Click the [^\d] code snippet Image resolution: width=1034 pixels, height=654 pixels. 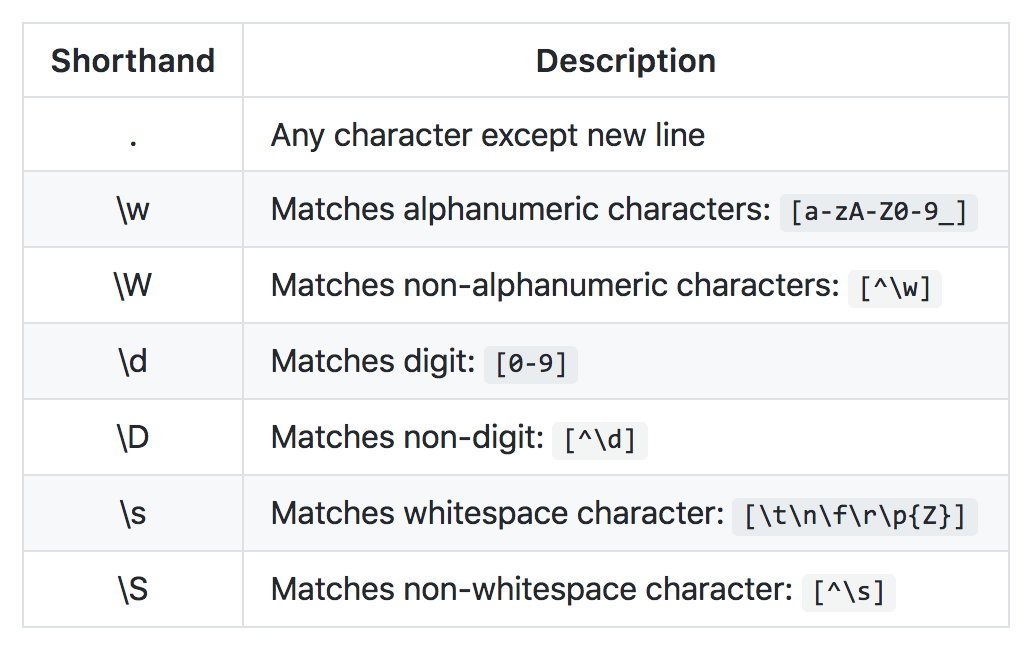(599, 440)
